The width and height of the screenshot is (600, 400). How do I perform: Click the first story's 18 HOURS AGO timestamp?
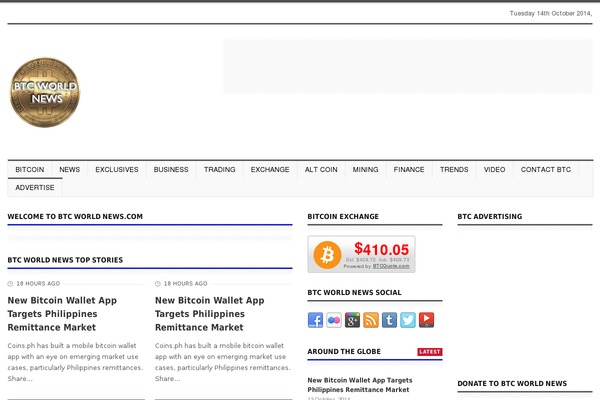point(38,284)
